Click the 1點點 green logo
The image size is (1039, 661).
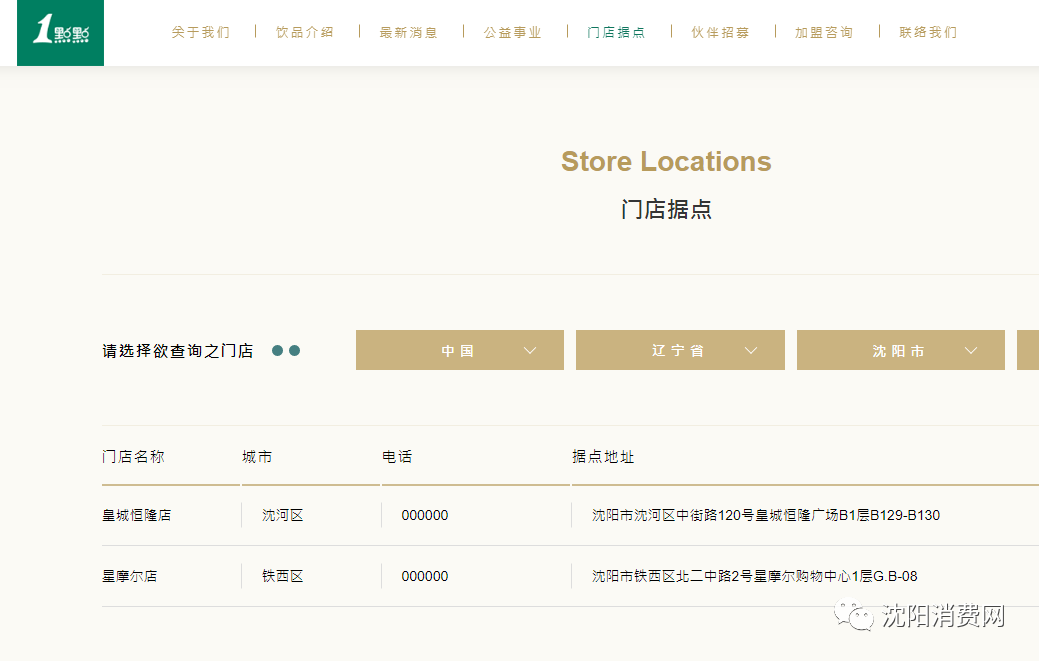[x=60, y=32]
